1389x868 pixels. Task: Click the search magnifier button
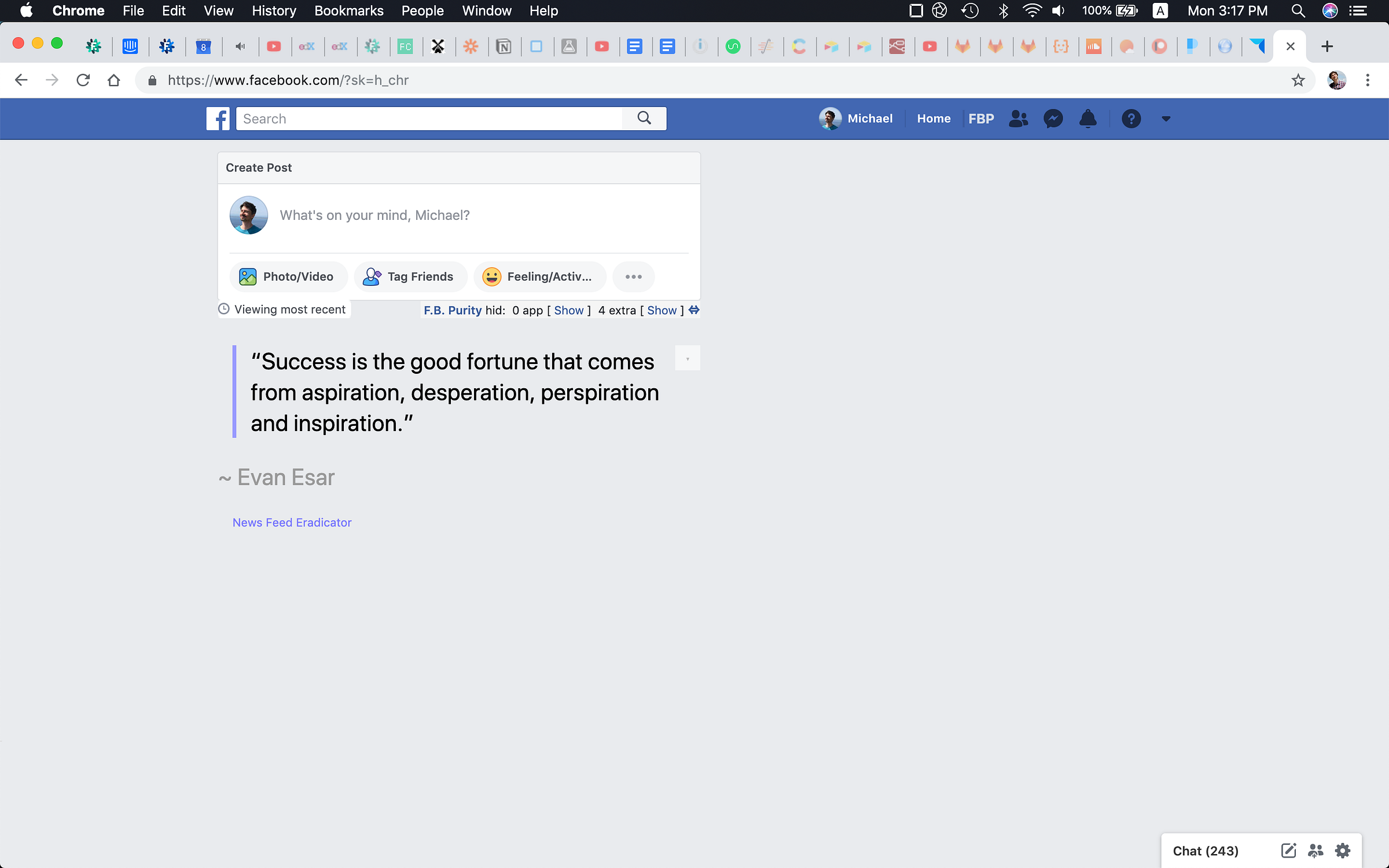tap(644, 119)
